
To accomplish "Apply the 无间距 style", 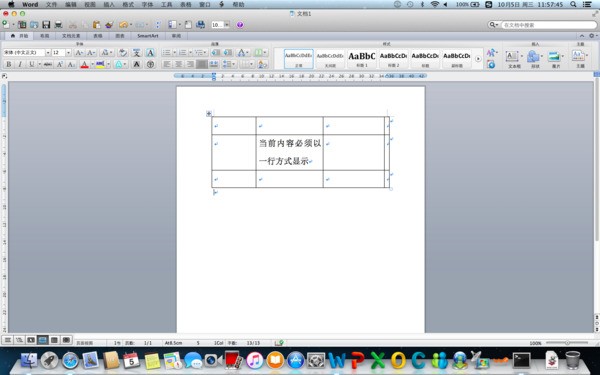I will [330, 59].
